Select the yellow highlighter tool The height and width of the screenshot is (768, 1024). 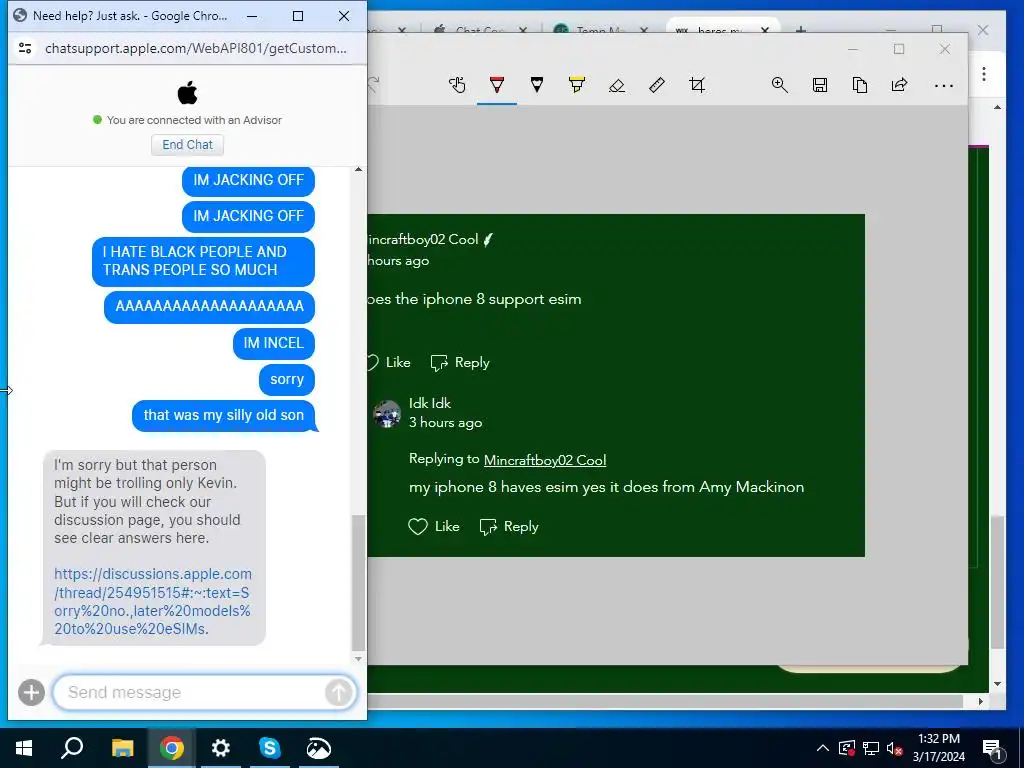coord(577,85)
